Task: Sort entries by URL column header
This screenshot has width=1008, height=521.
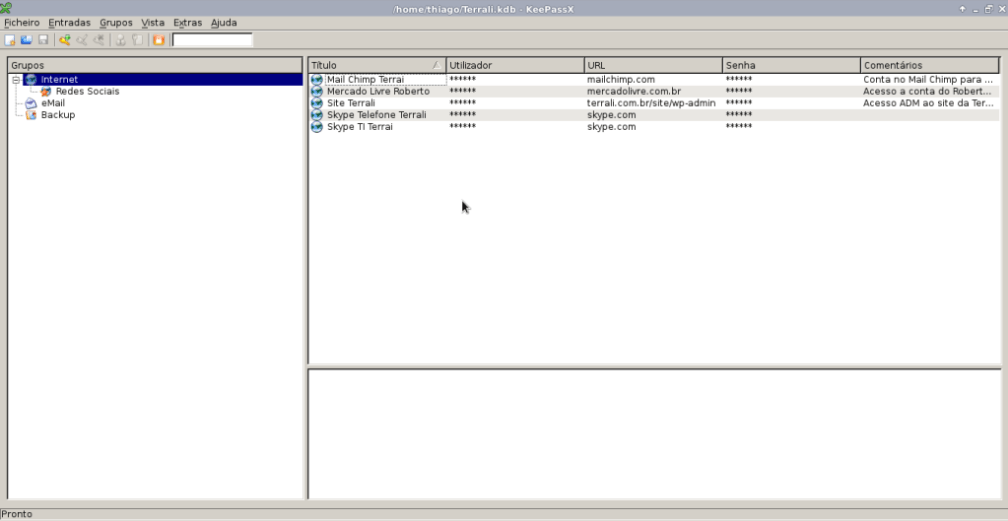Action: [x=652, y=65]
